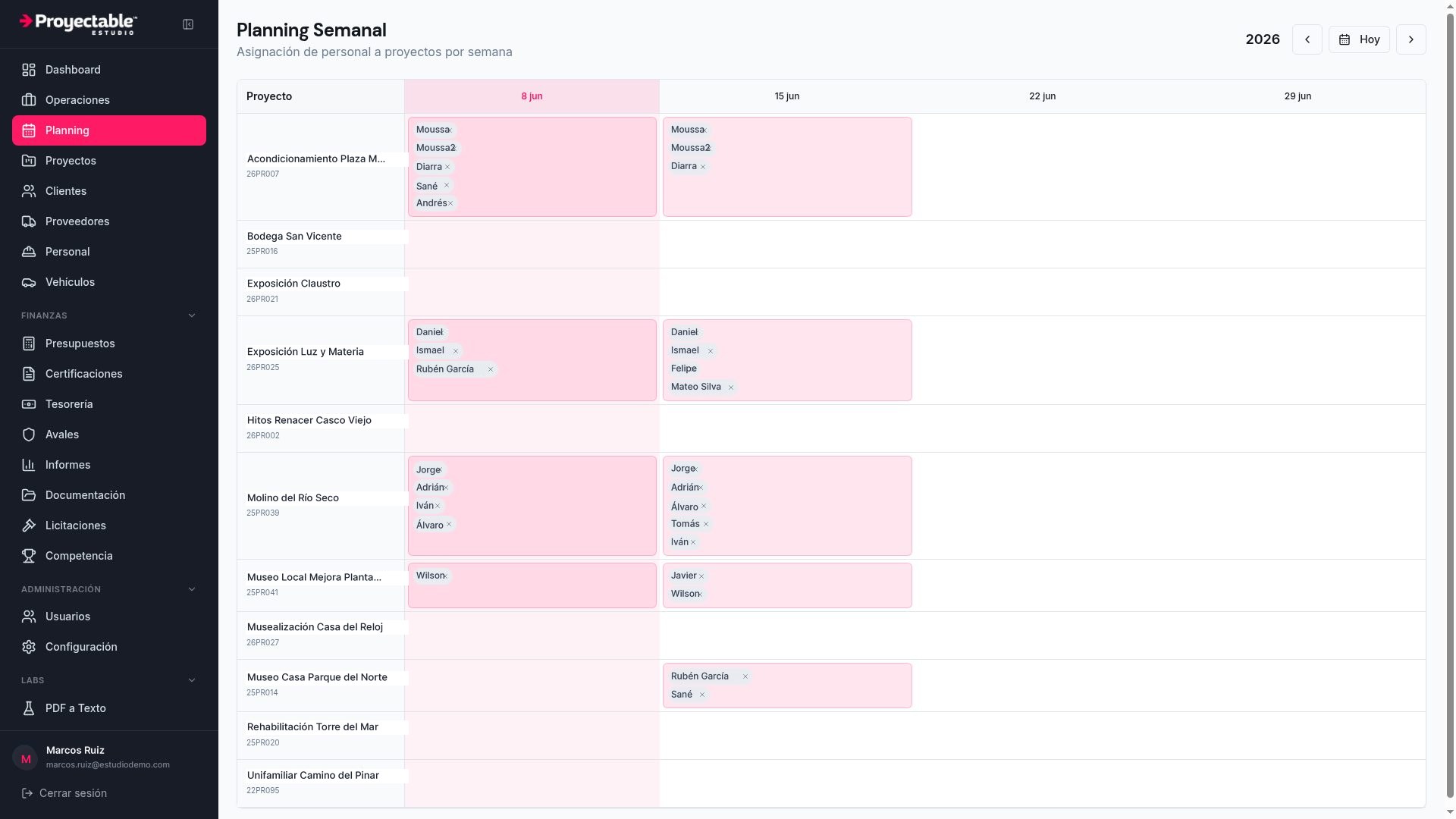Open the Personal staff page
Viewport: 1456px width, 819px height.
pyautogui.click(x=109, y=252)
